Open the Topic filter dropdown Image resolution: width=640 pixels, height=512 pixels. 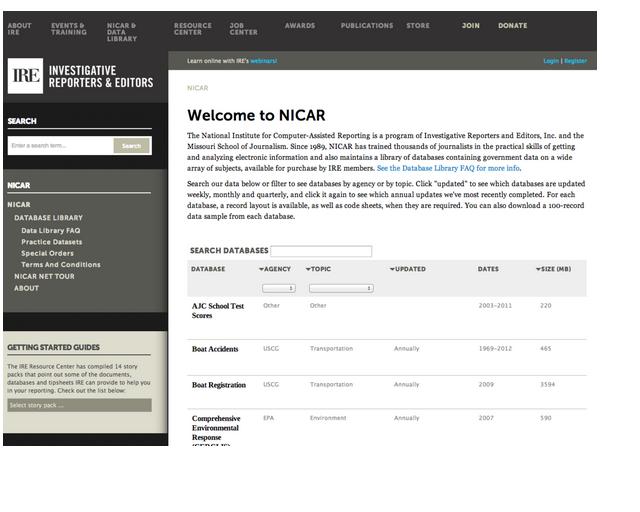pos(341,288)
